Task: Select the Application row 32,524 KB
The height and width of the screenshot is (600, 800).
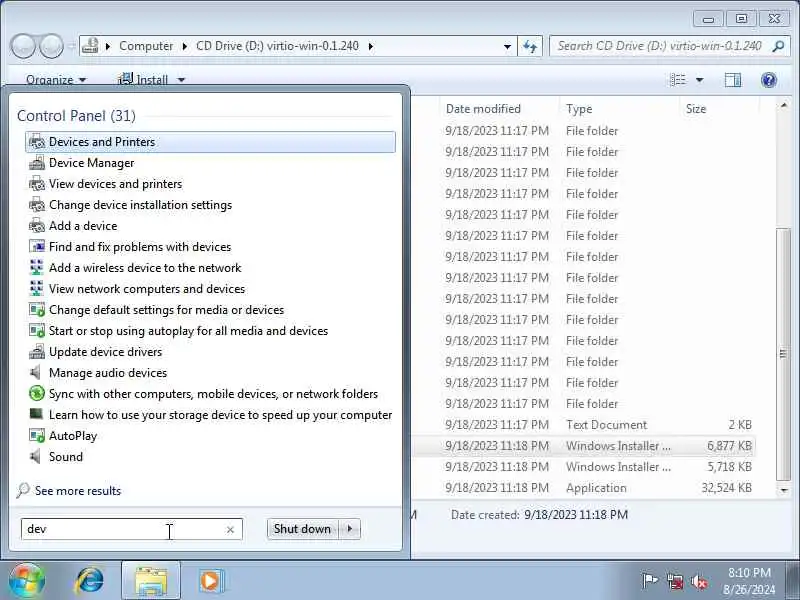Action: (583, 487)
